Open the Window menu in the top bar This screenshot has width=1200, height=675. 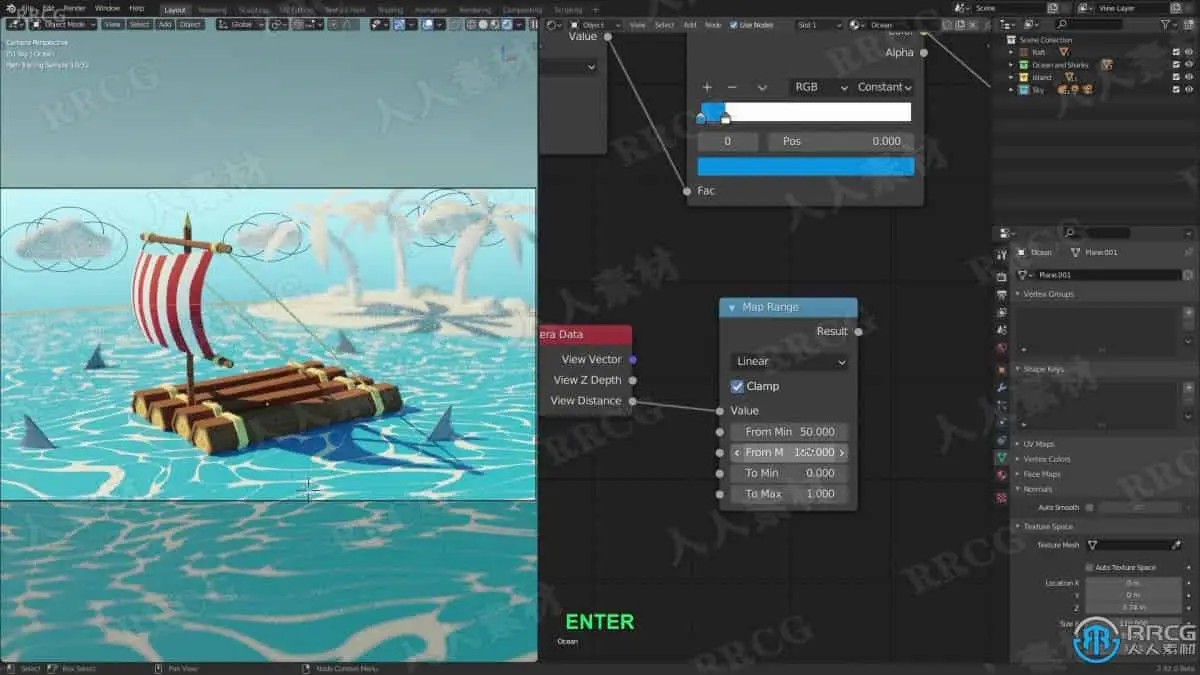pyautogui.click(x=107, y=8)
